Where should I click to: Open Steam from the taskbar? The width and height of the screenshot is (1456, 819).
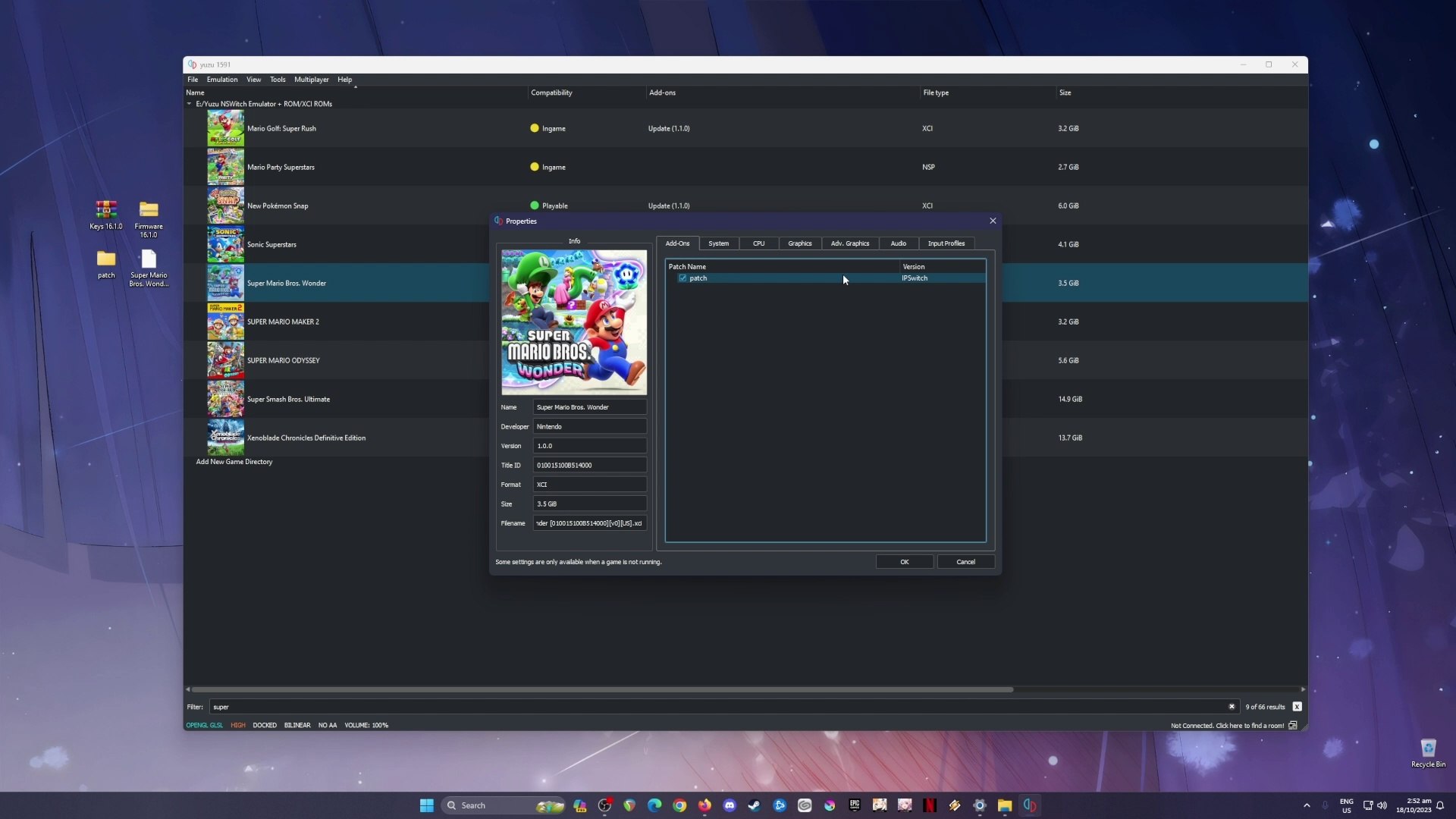pos(755,805)
